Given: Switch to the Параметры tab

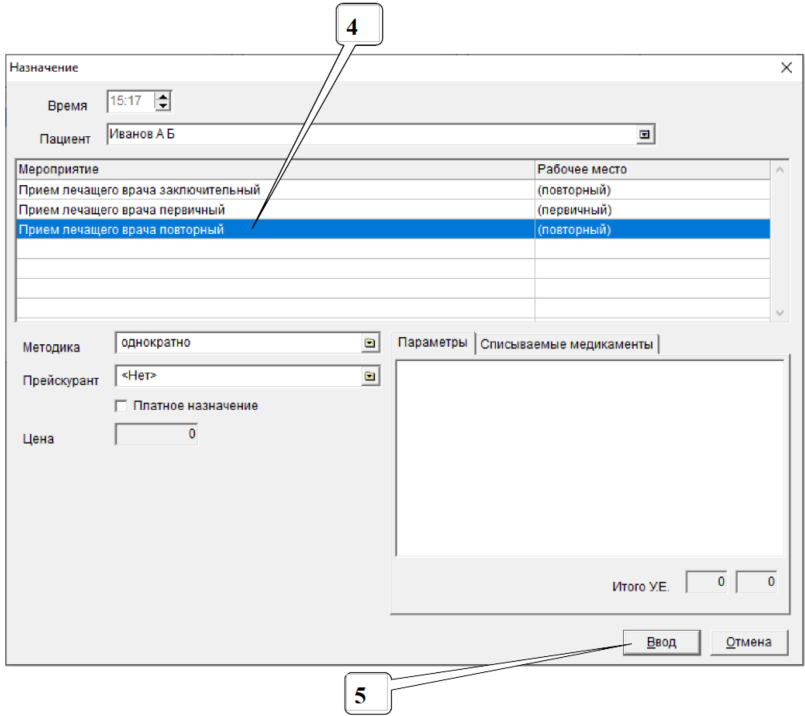Looking at the screenshot, I should click(x=432, y=343).
